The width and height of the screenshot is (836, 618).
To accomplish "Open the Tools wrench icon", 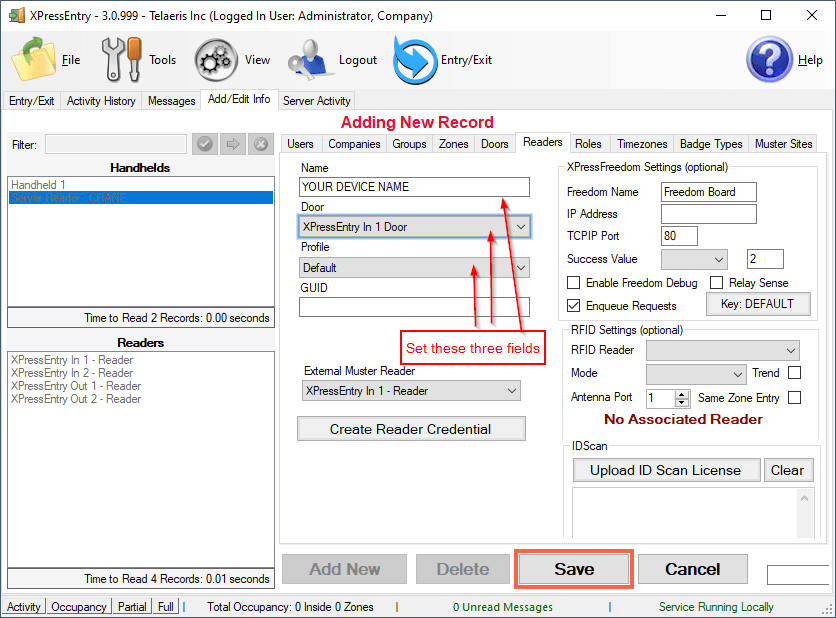I will click(x=122, y=59).
